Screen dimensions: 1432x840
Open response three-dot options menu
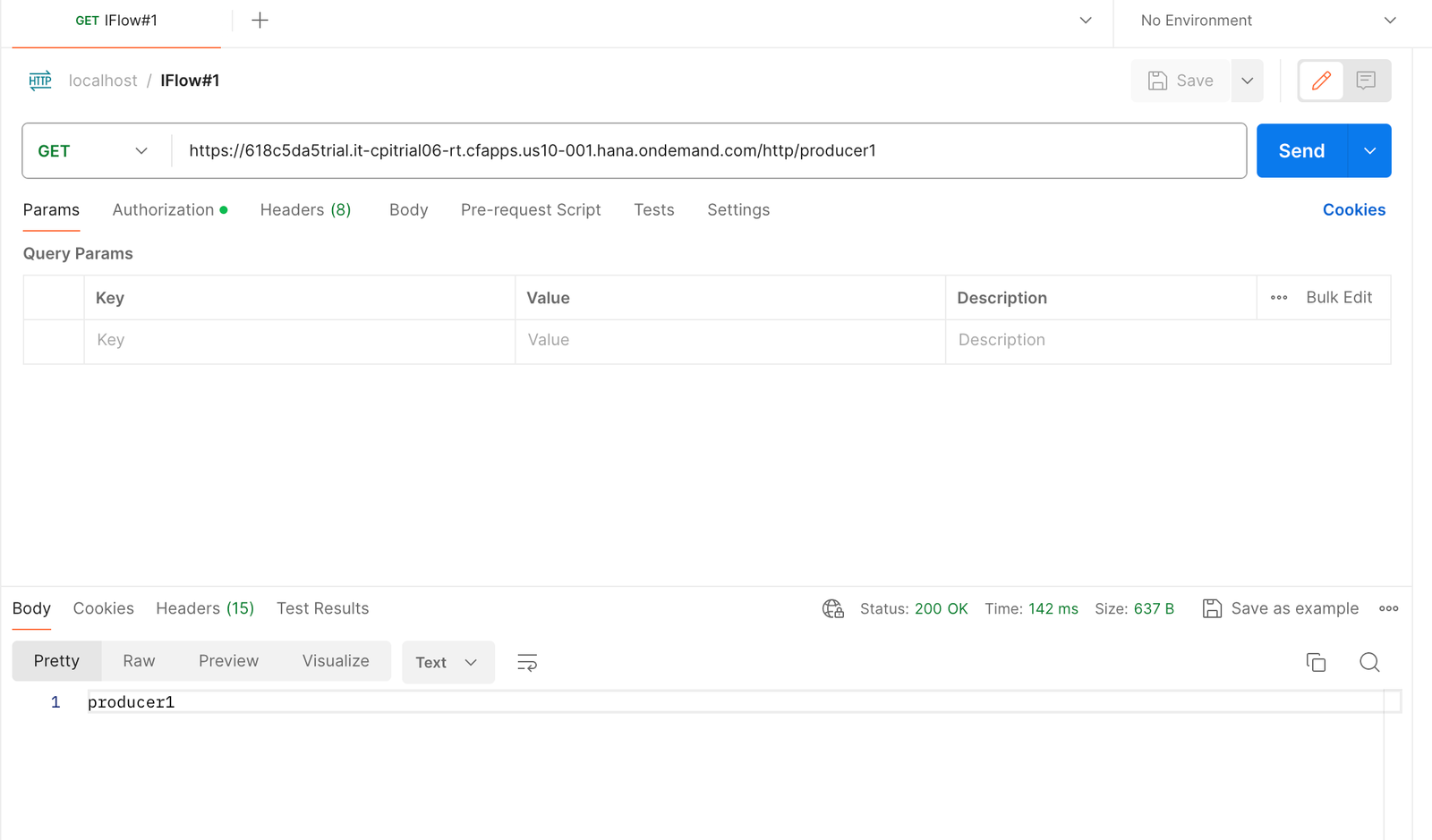tap(1388, 609)
